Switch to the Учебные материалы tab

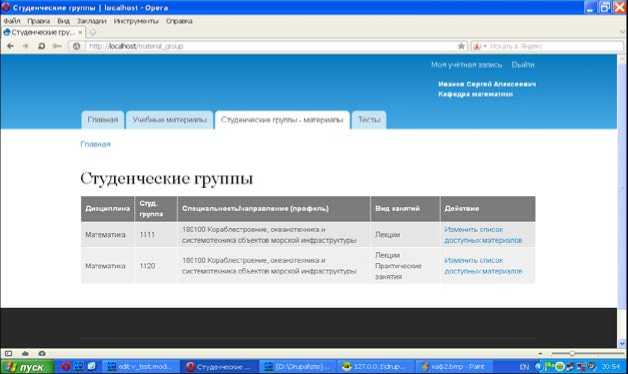[x=169, y=120]
